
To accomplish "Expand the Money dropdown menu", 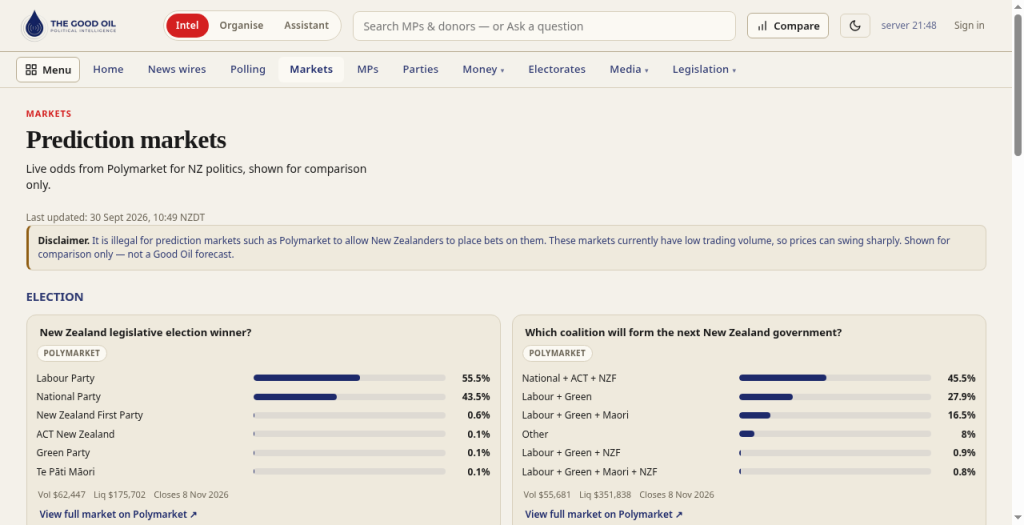I will tap(483, 69).
